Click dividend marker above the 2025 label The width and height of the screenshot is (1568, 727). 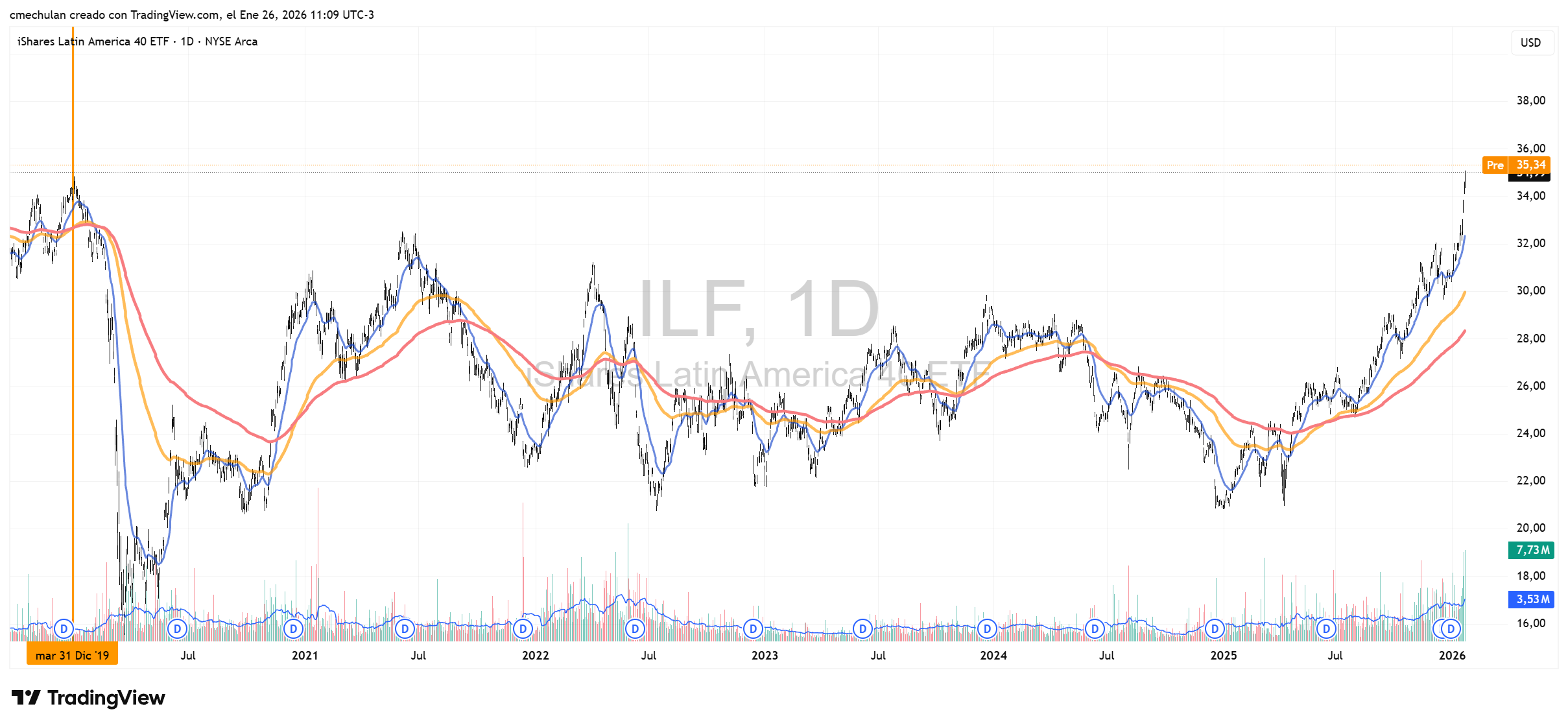[x=1215, y=628]
